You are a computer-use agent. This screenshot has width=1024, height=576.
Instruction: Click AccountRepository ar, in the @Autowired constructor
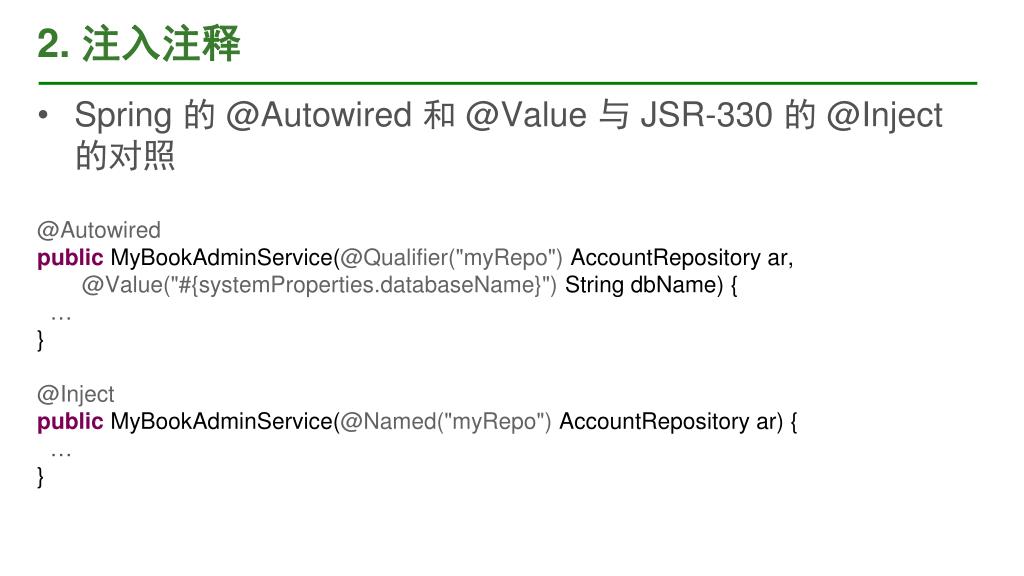point(682,258)
